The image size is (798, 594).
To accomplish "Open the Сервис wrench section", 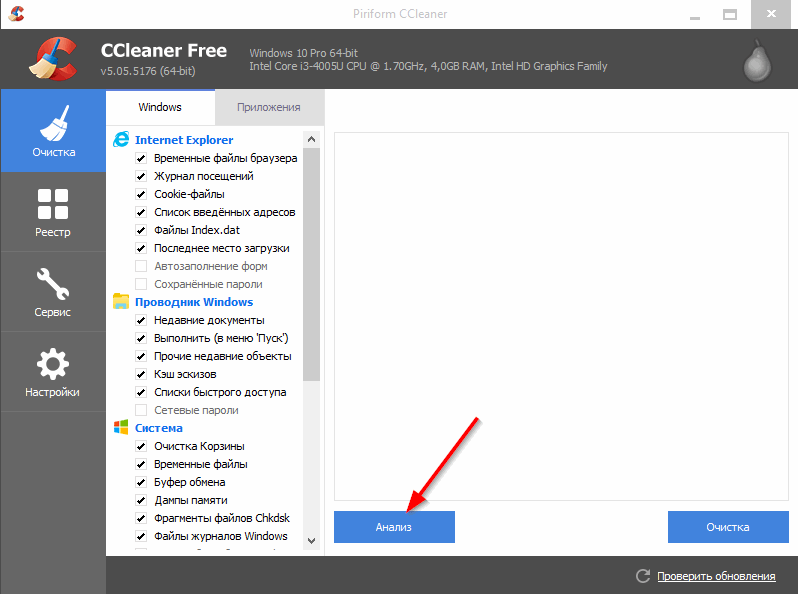I will (x=53, y=291).
